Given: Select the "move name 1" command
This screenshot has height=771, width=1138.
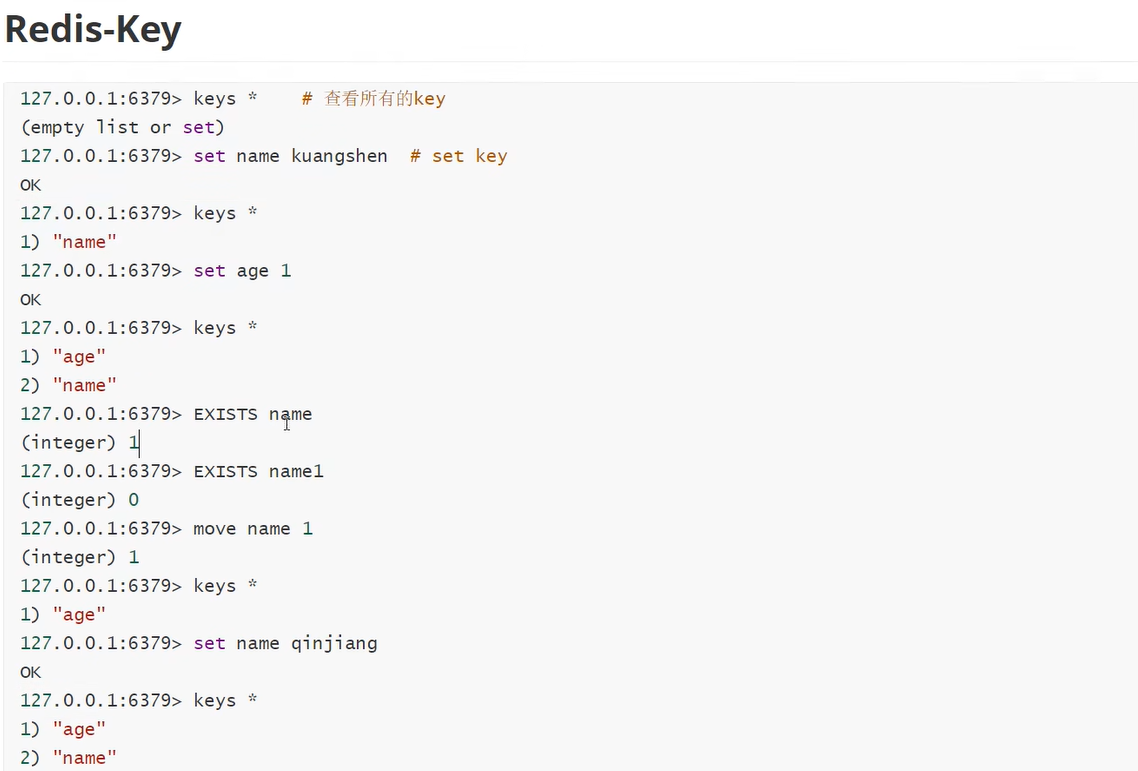Looking at the screenshot, I should pos(253,529).
